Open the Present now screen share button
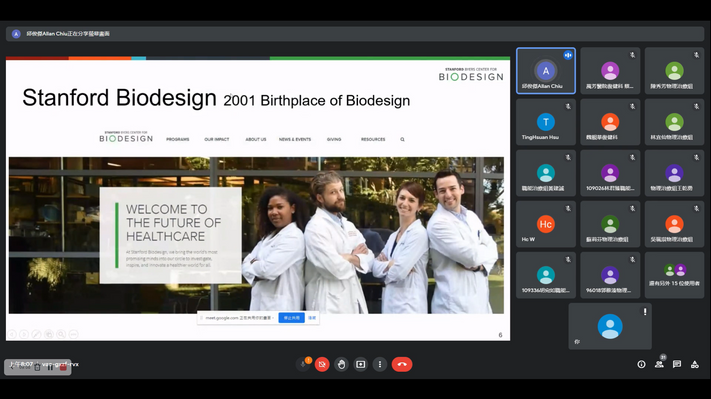 coord(360,365)
